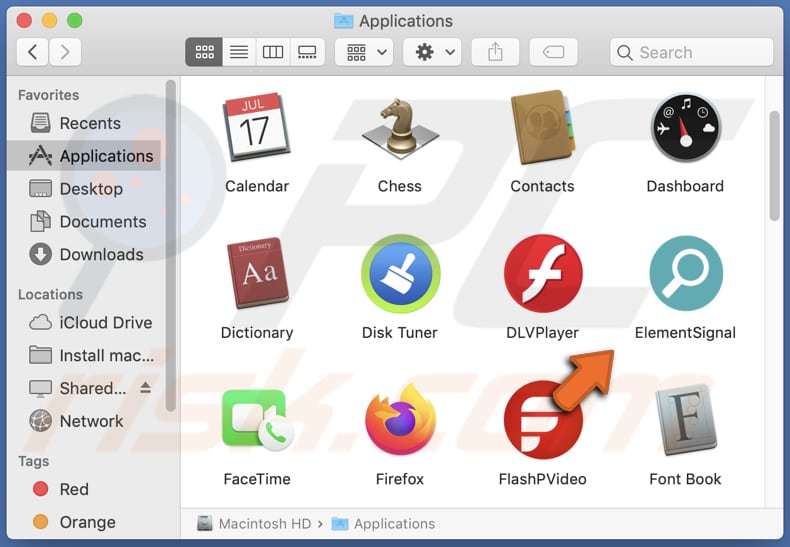Viewport: 790px width, 547px height.
Task: Select the DLVPlayer app icon
Action: click(x=542, y=274)
